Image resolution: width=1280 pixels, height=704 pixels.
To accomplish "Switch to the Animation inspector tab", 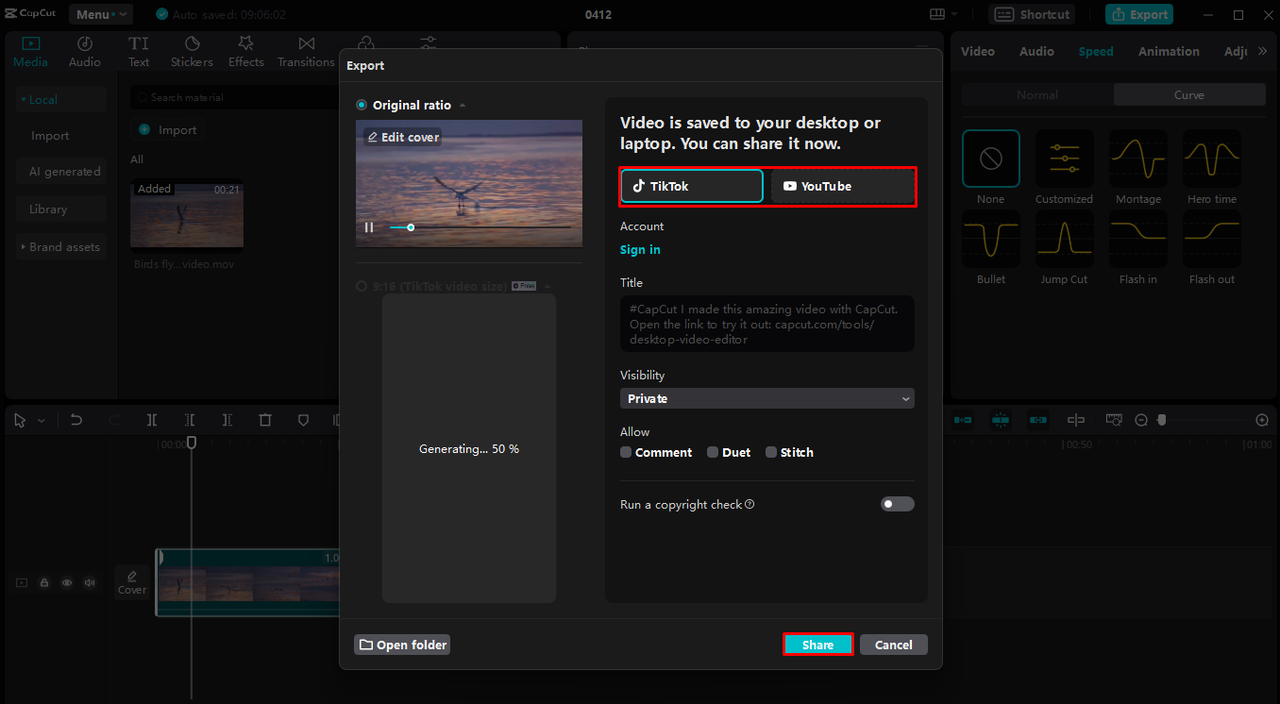I will (x=1168, y=51).
